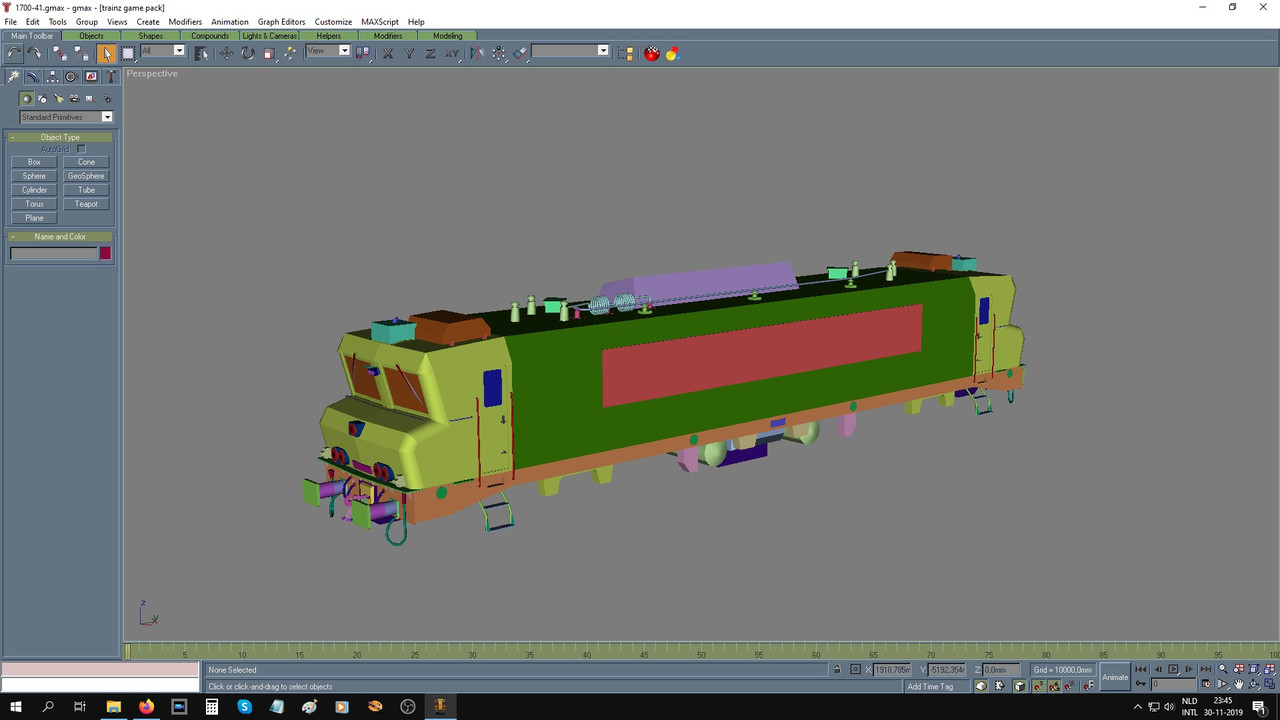1280x720 pixels.
Task: Select the Shapes category in Create panel
Action: pos(42,99)
